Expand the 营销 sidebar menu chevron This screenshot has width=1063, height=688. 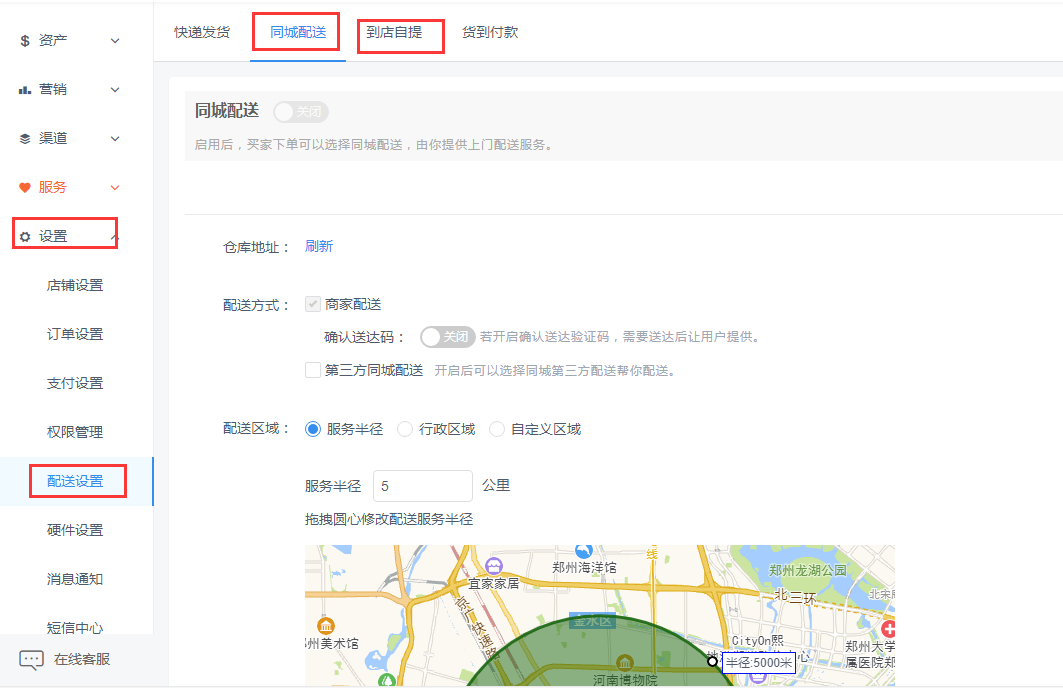coord(115,90)
